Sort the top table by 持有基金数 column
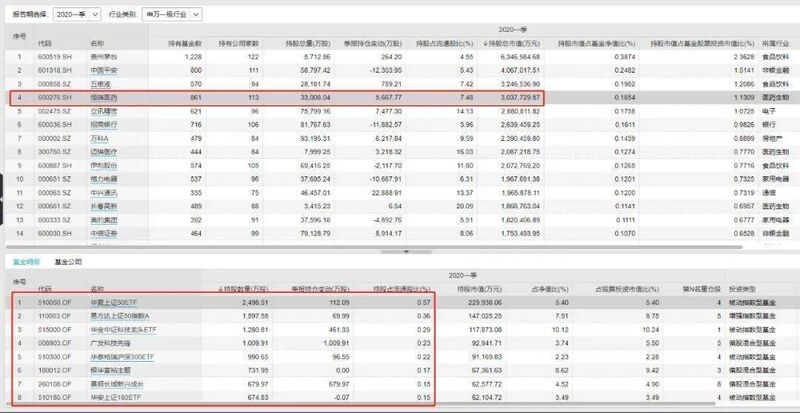800x413 pixels. point(185,43)
